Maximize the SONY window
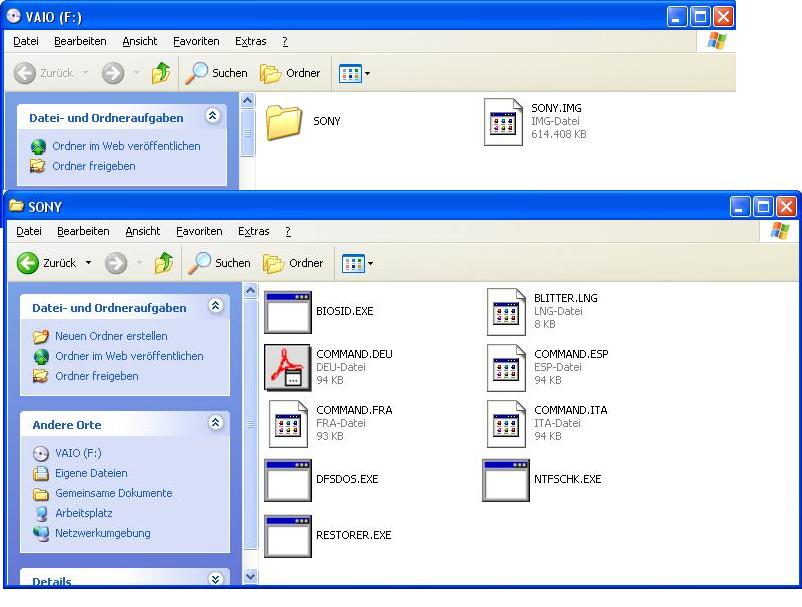The width and height of the screenshot is (802, 607). [763, 207]
